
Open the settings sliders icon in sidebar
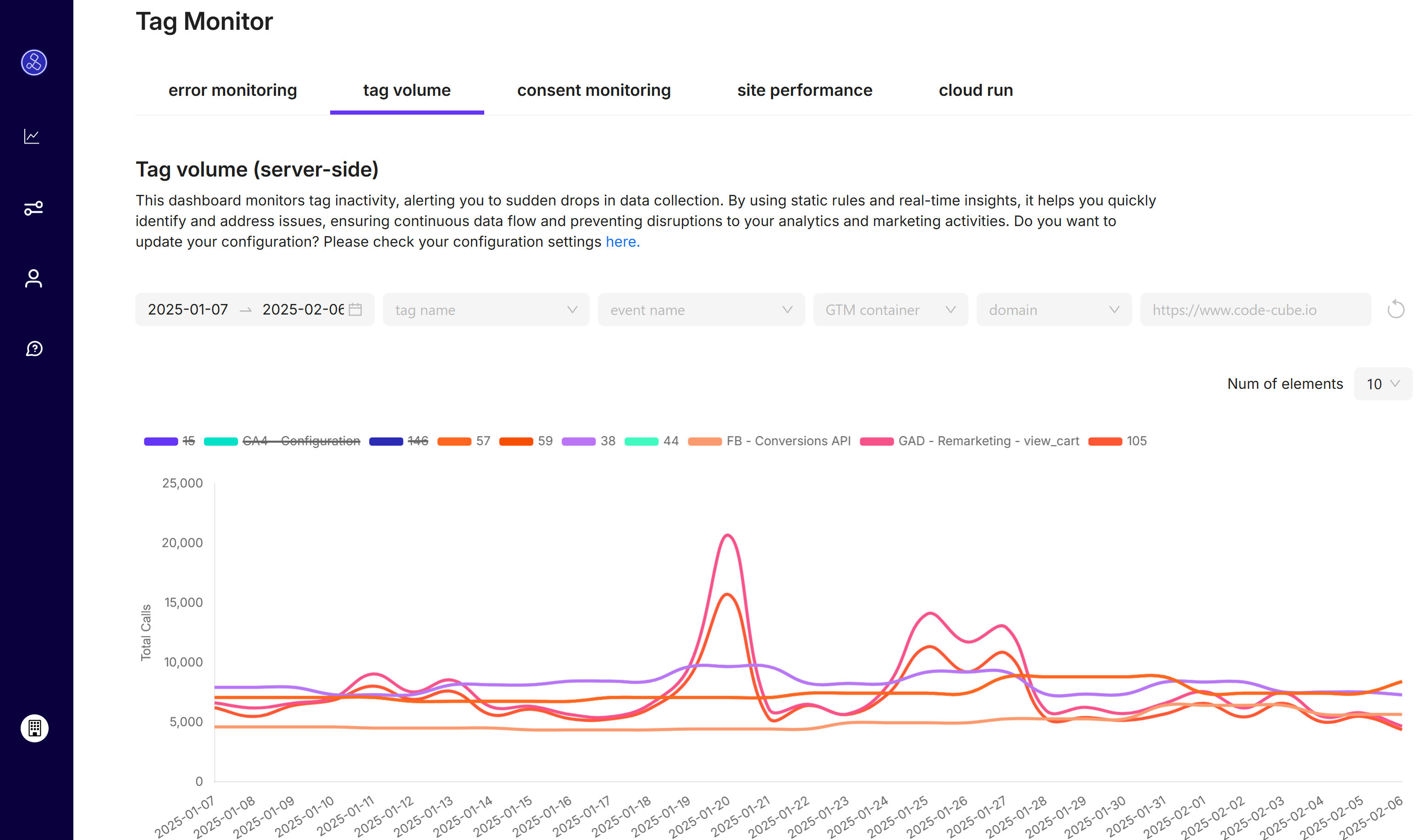(33, 207)
